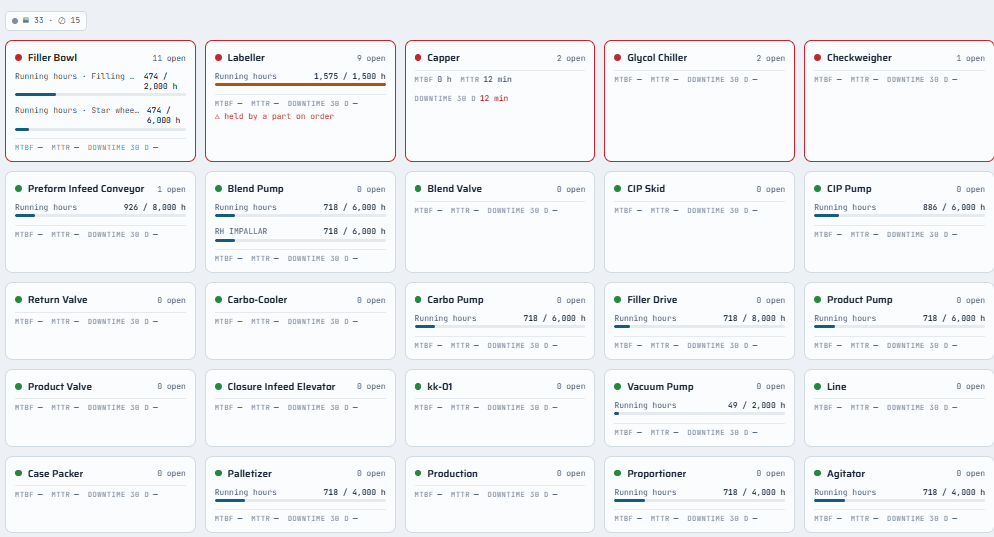Image resolution: width=994 pixels, height=537 pixels.
Task: Click the '0 open' count on kk-01
Action: click(x=571, y=387)
